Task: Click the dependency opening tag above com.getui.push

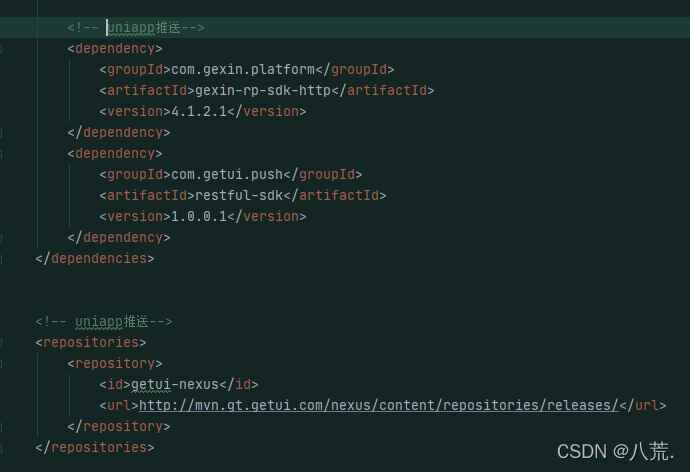Action: [115, 154]
